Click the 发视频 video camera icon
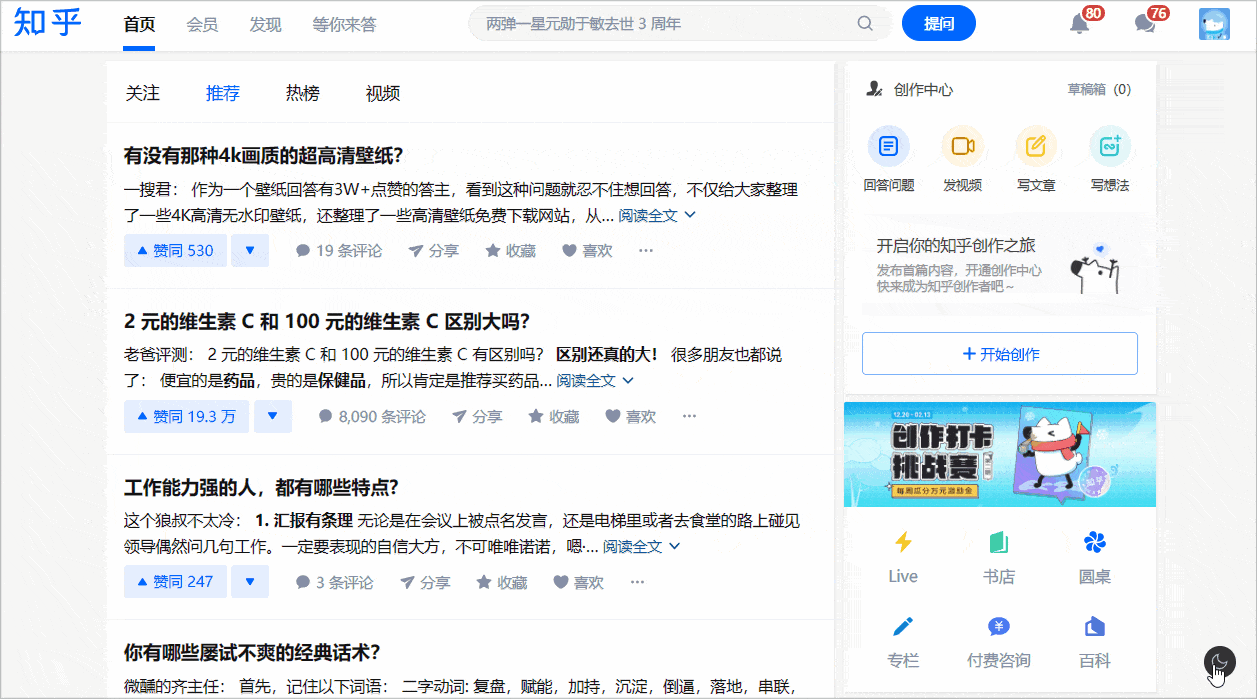Image resolution: width=1257 pixels, height=699 pixels. pos(962,147)
